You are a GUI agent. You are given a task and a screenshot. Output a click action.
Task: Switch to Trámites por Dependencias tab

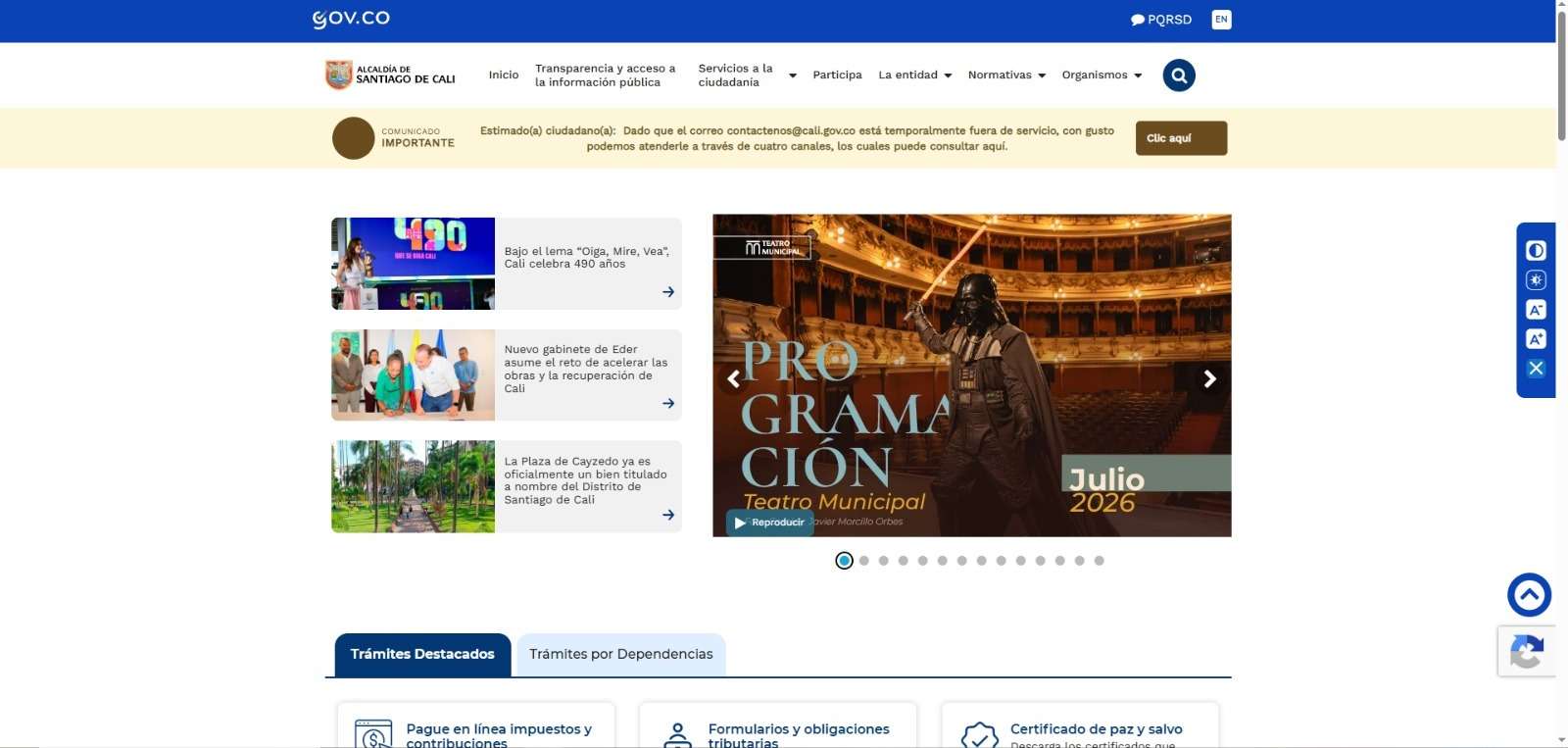(x=621, y=655)
